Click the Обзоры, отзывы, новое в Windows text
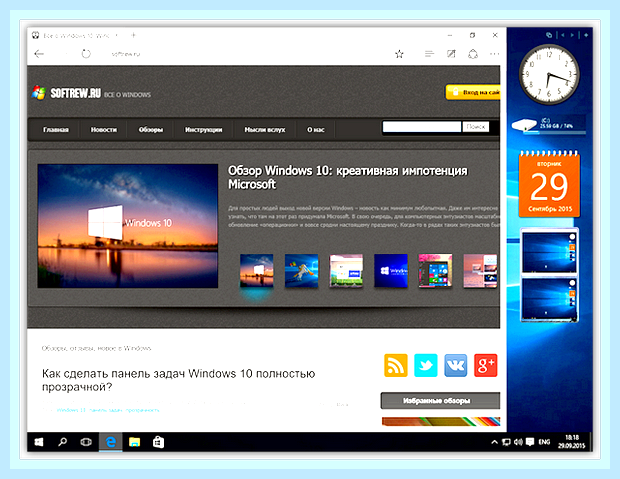The width and height of the screenshot is (620, 479). 96,348
